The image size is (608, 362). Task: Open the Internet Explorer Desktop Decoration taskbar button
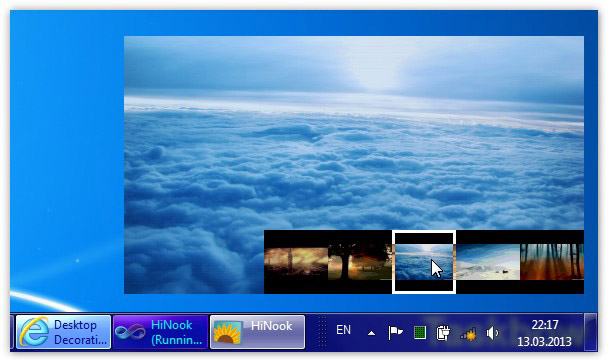click(64, 332)
